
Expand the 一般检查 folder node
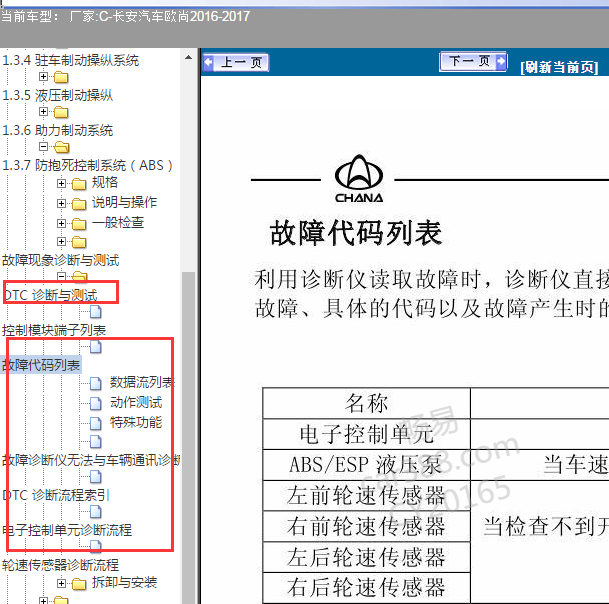coord(61,223)
